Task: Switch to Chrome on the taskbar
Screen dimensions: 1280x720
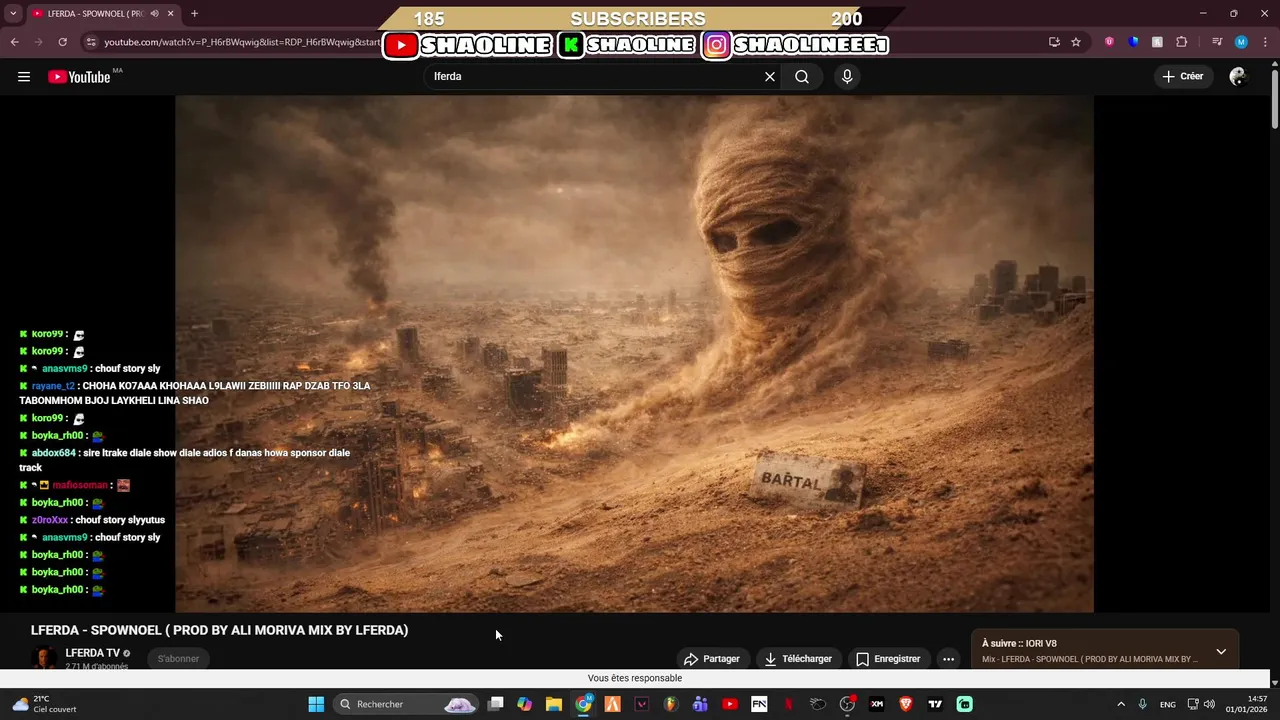Action: coord(583,704)
